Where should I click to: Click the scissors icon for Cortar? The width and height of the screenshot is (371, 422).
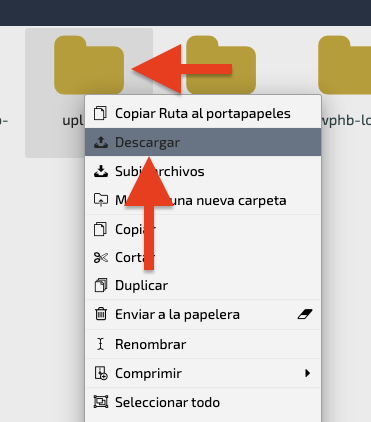[101, 257]
